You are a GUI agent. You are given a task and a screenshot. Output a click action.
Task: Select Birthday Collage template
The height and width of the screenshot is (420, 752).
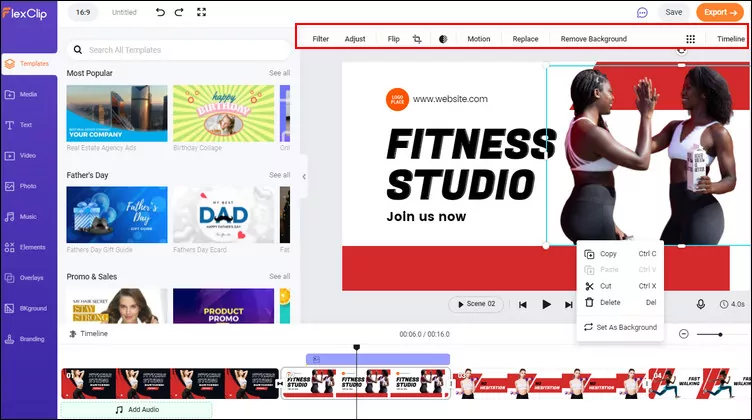(223, 114)
